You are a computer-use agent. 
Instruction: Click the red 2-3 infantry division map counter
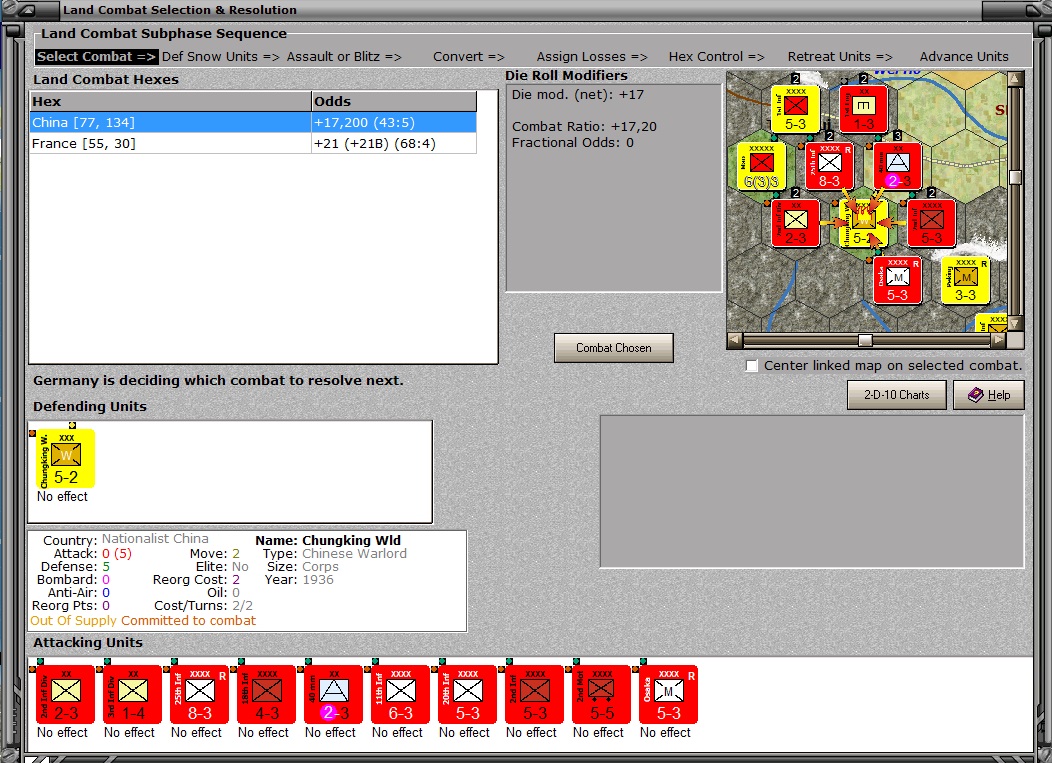pyautogui.click(x=795, y=223)
